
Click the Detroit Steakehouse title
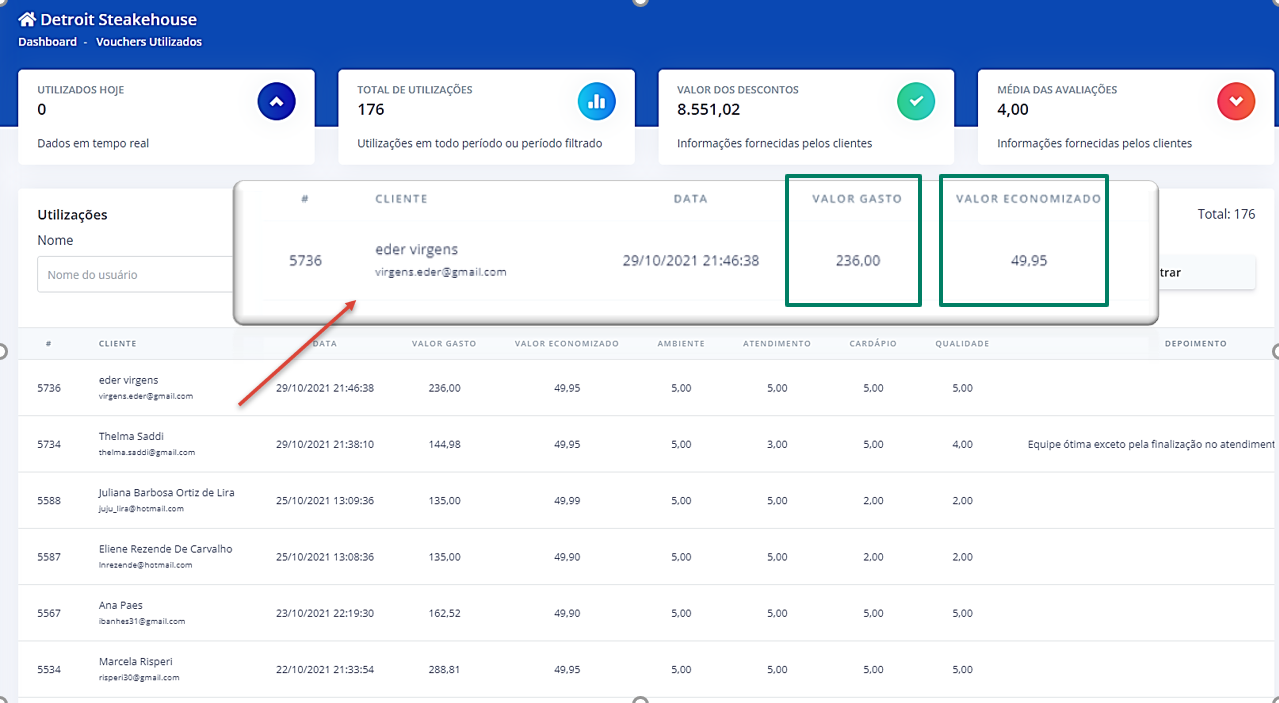[x=119, y=19]
